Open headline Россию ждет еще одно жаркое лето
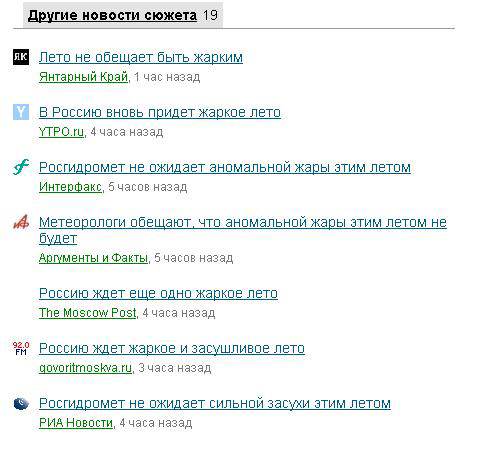 coord(158,293)
